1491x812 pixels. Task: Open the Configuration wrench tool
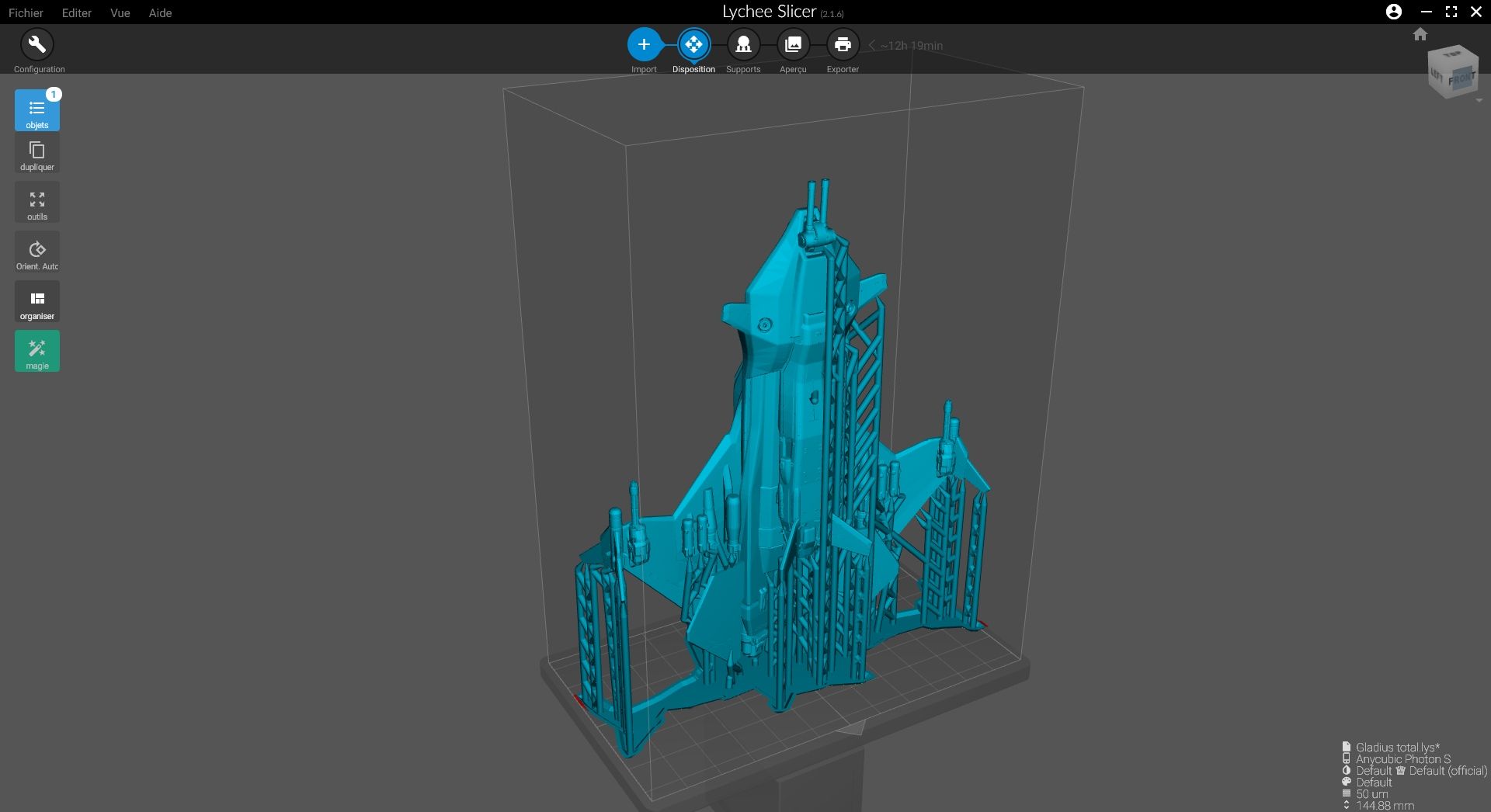pos(36,45)
